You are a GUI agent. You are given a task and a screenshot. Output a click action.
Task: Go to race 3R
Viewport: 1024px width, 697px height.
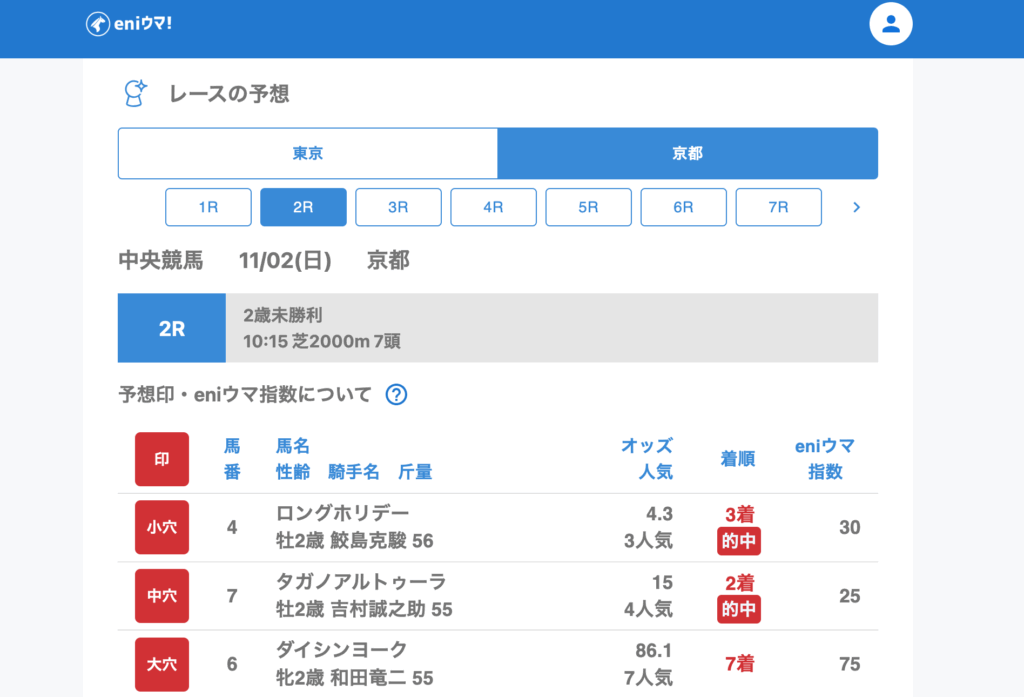pos(398,207)
